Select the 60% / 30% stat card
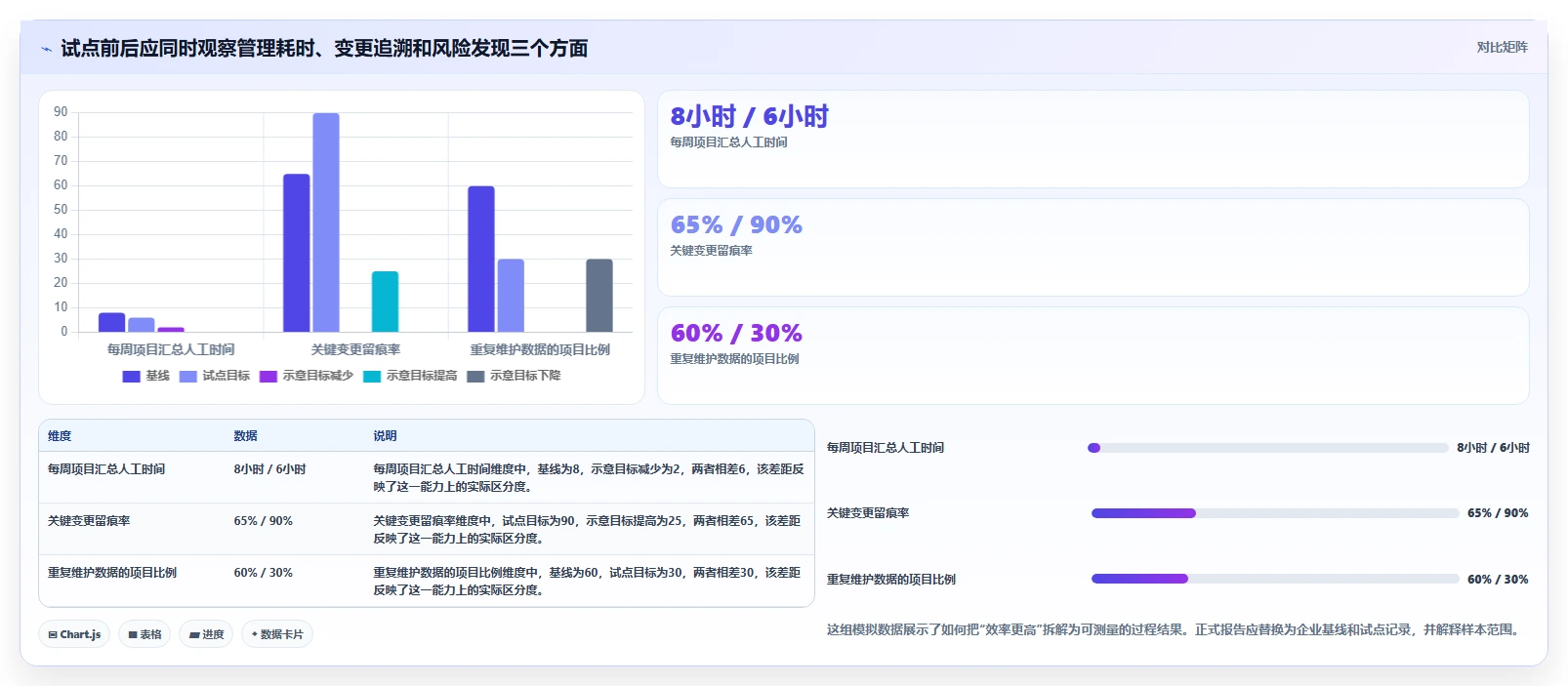The width and height of the screenshot is (1568, 686). 1093,356
